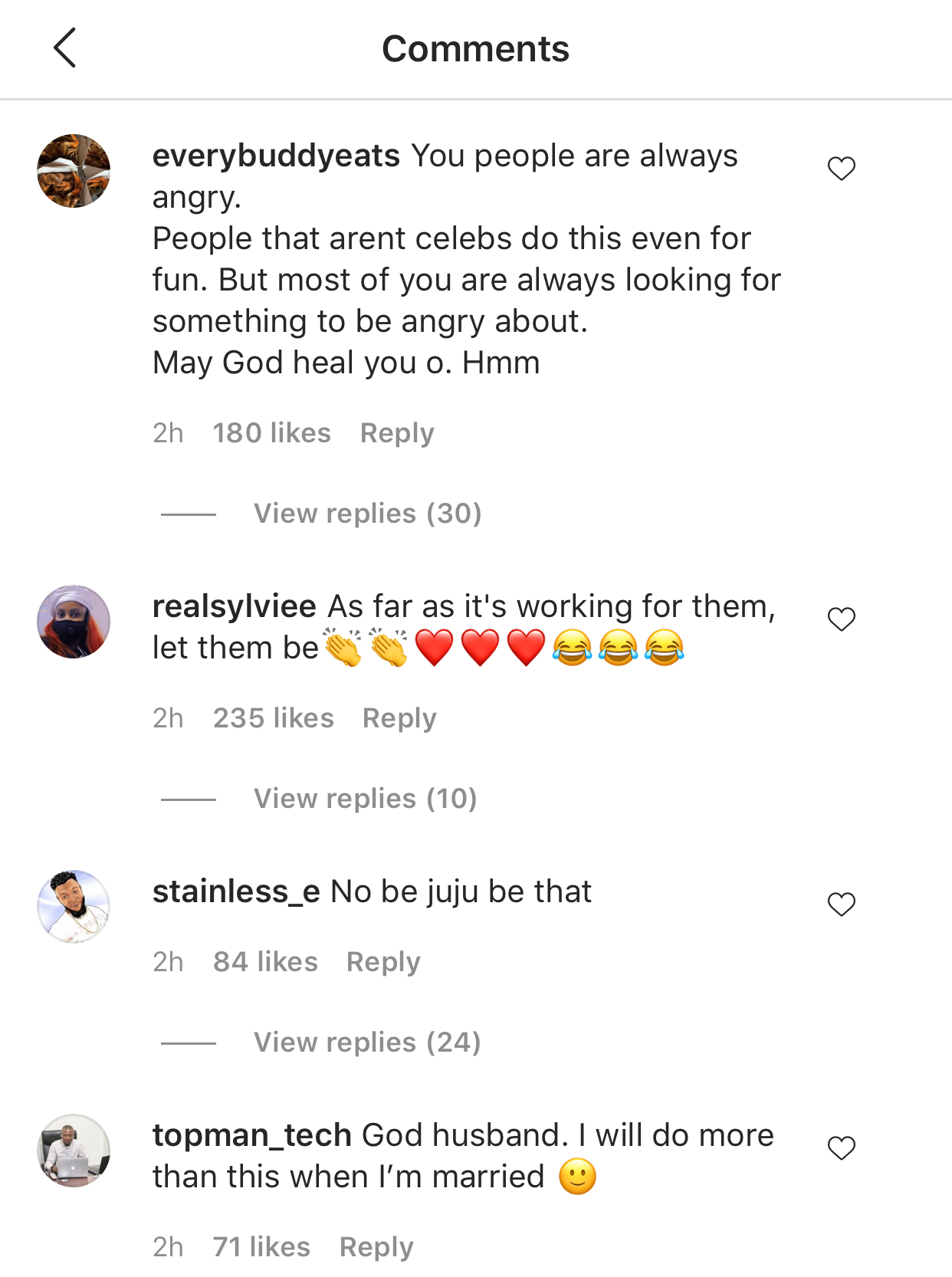Screen dimensions: 952x1277
Task: Tap stainless_e's profile photo
Action: click(x=74, y=907)
